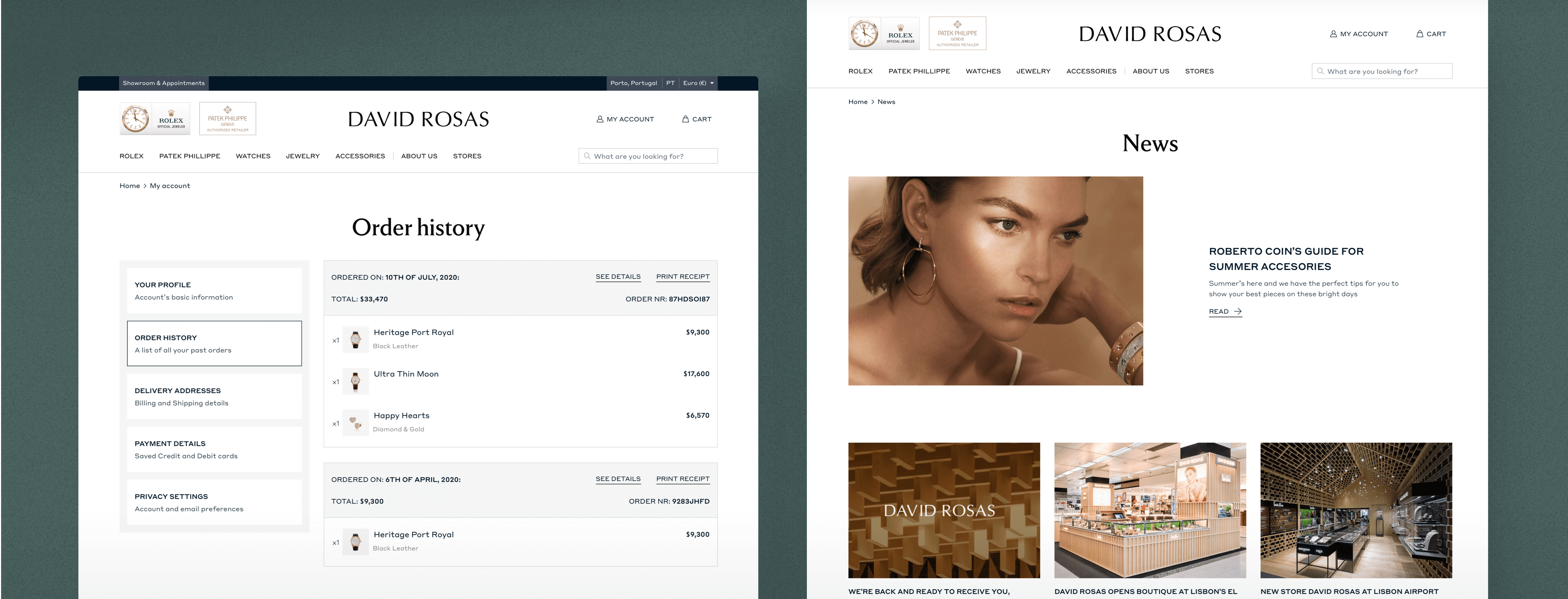This screenshot has width=1568, height=599.
Task: Click the PT language selector in the top bar
Action: click(x=670, y=83)
